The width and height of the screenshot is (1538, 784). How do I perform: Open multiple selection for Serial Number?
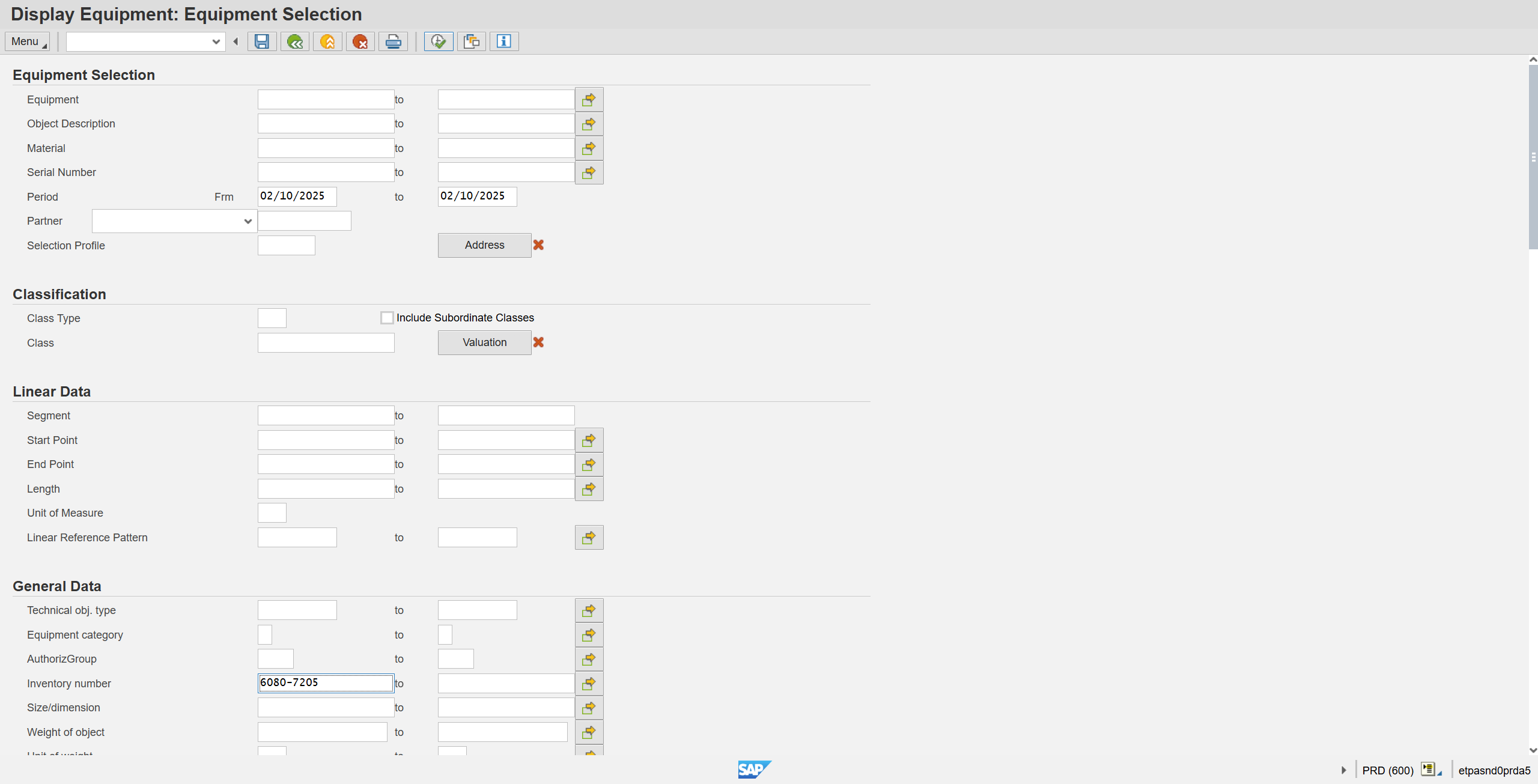click(589, 172)
